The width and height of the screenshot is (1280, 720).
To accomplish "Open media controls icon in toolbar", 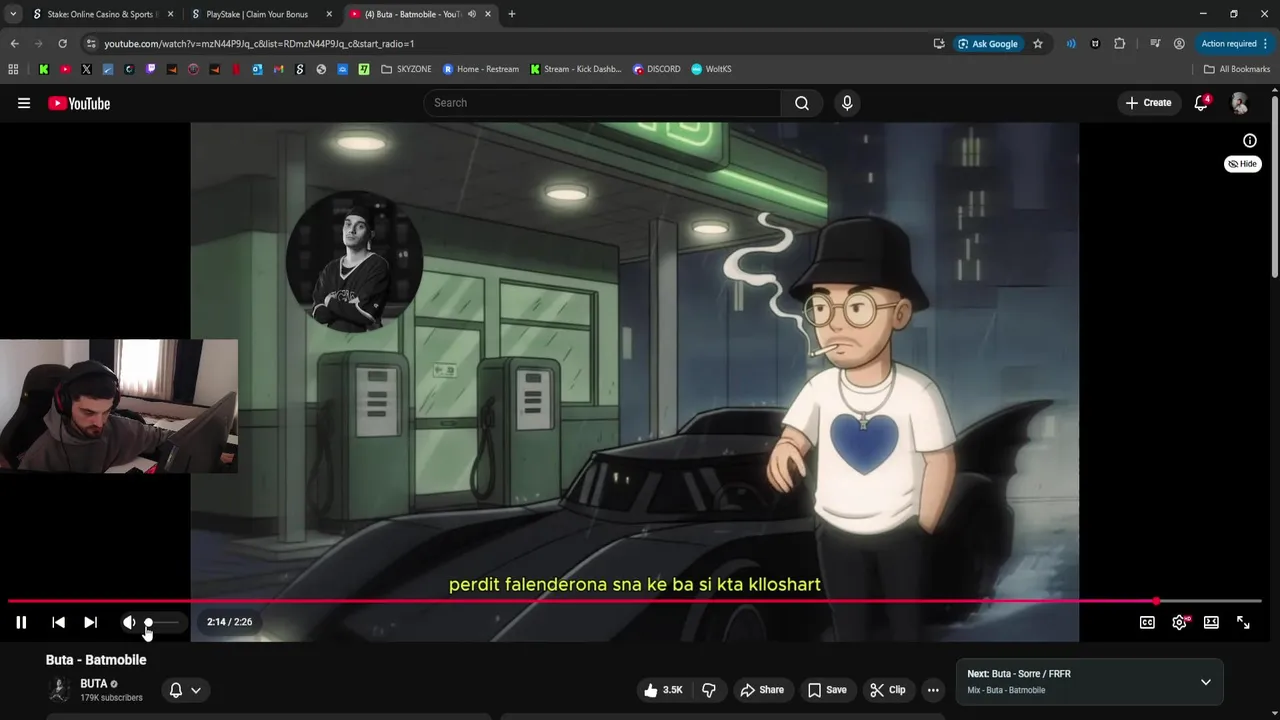I will 1155,44.
